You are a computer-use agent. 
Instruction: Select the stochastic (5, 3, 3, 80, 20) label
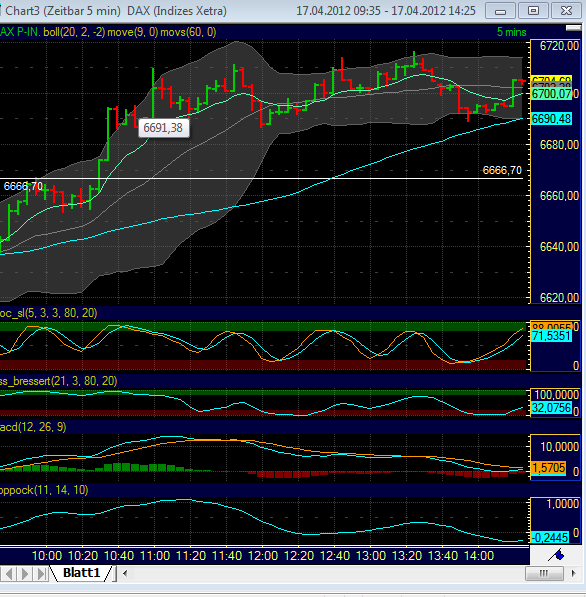click(48, 313)
